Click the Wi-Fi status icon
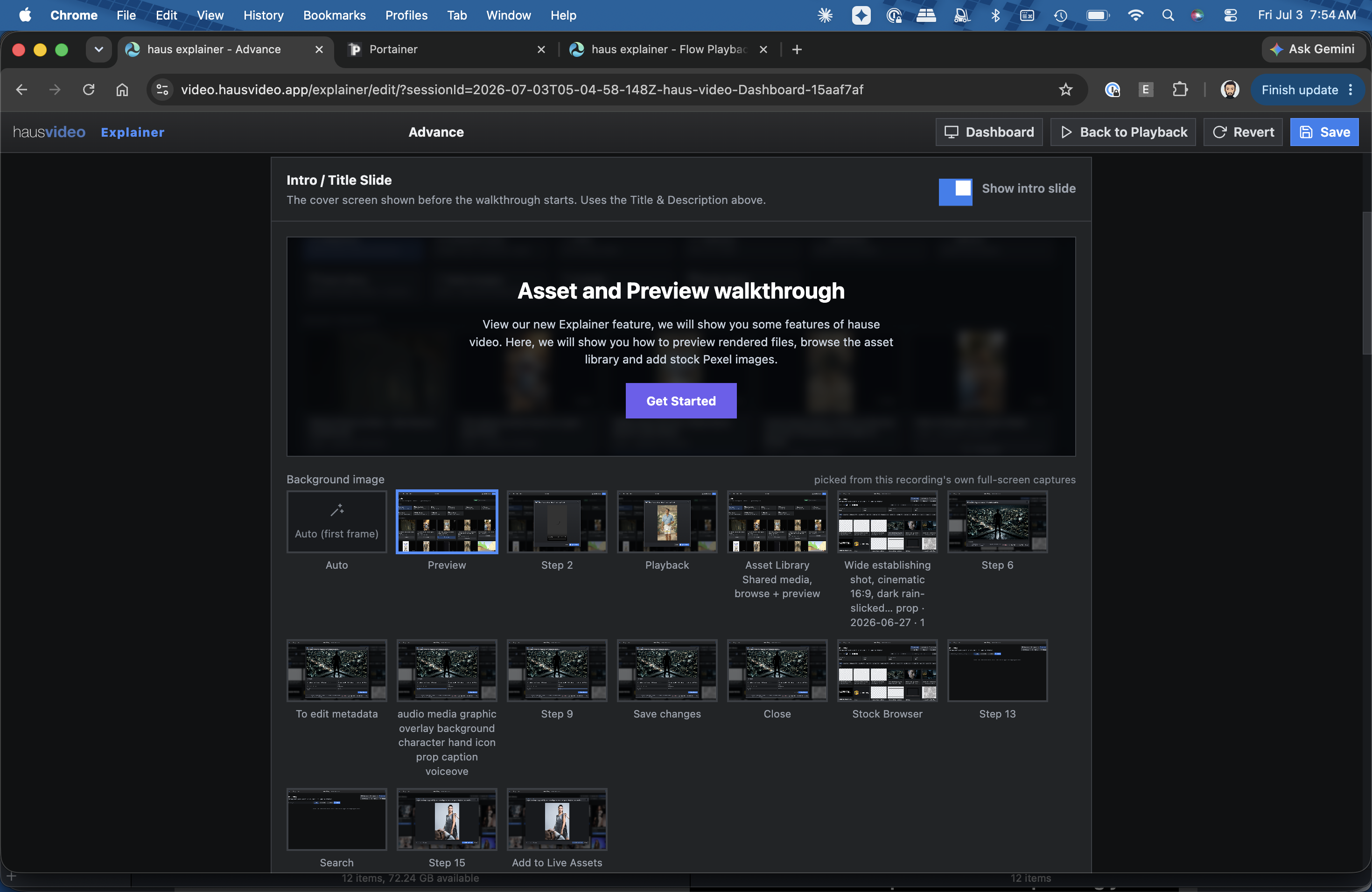This screenshot has height=892, width=1372. click(1135, 15)
